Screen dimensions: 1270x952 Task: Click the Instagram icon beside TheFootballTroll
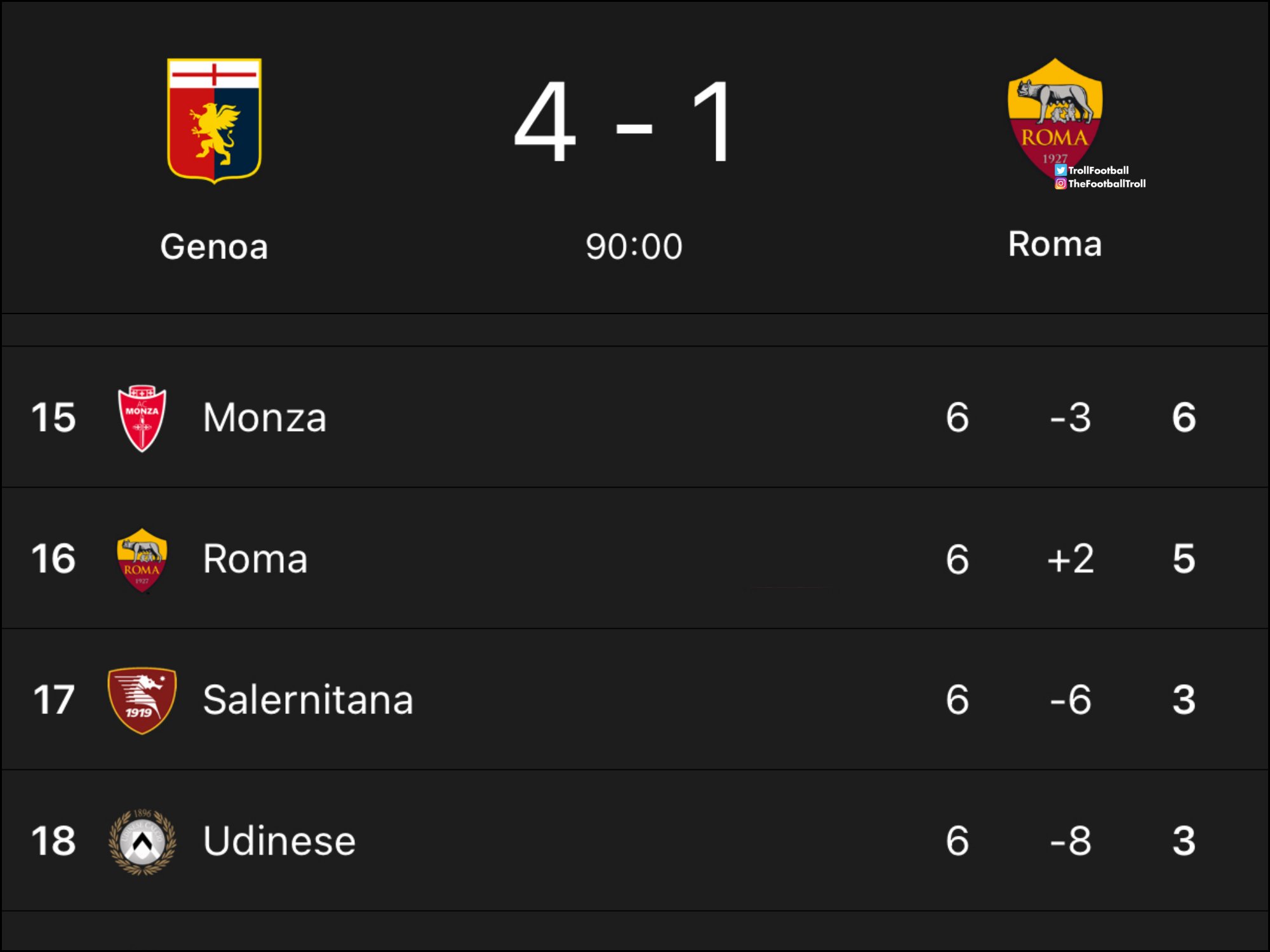(1060, 183)
